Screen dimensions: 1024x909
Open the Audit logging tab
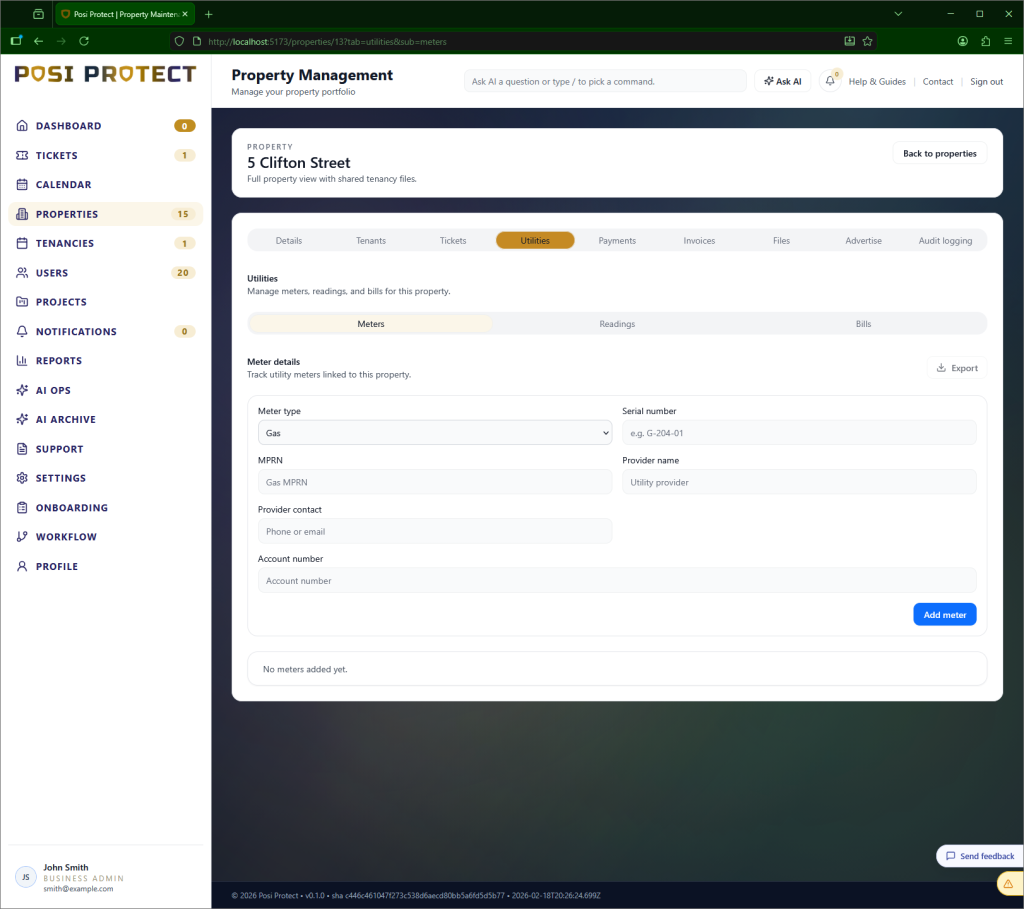[x=945, y=240]
